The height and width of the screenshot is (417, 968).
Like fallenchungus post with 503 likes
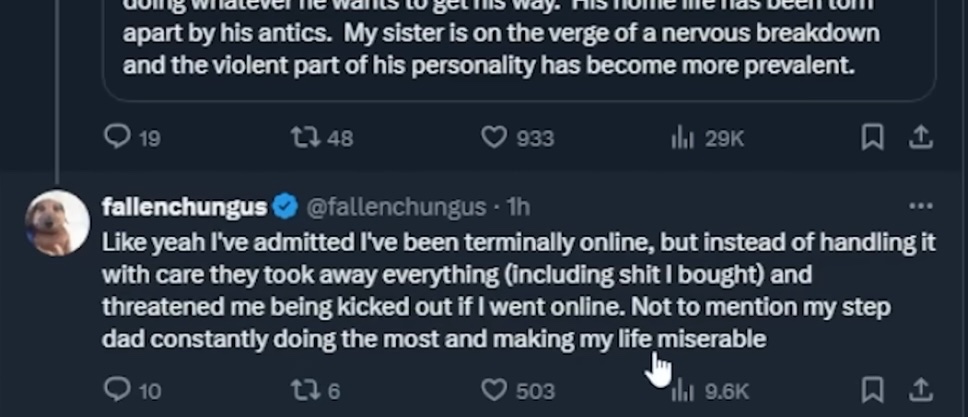tap(494, 389)
